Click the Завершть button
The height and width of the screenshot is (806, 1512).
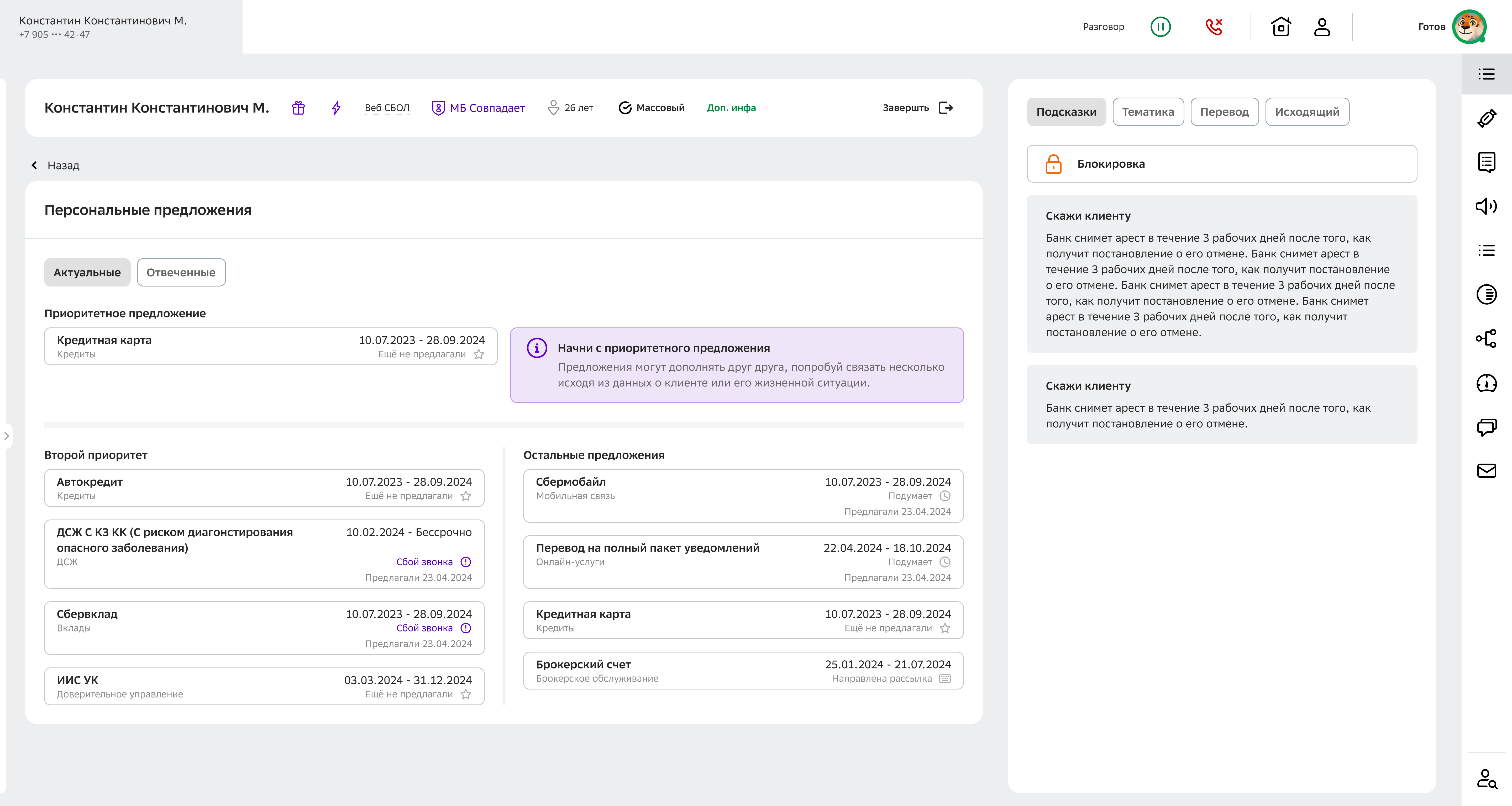[917, 108]
